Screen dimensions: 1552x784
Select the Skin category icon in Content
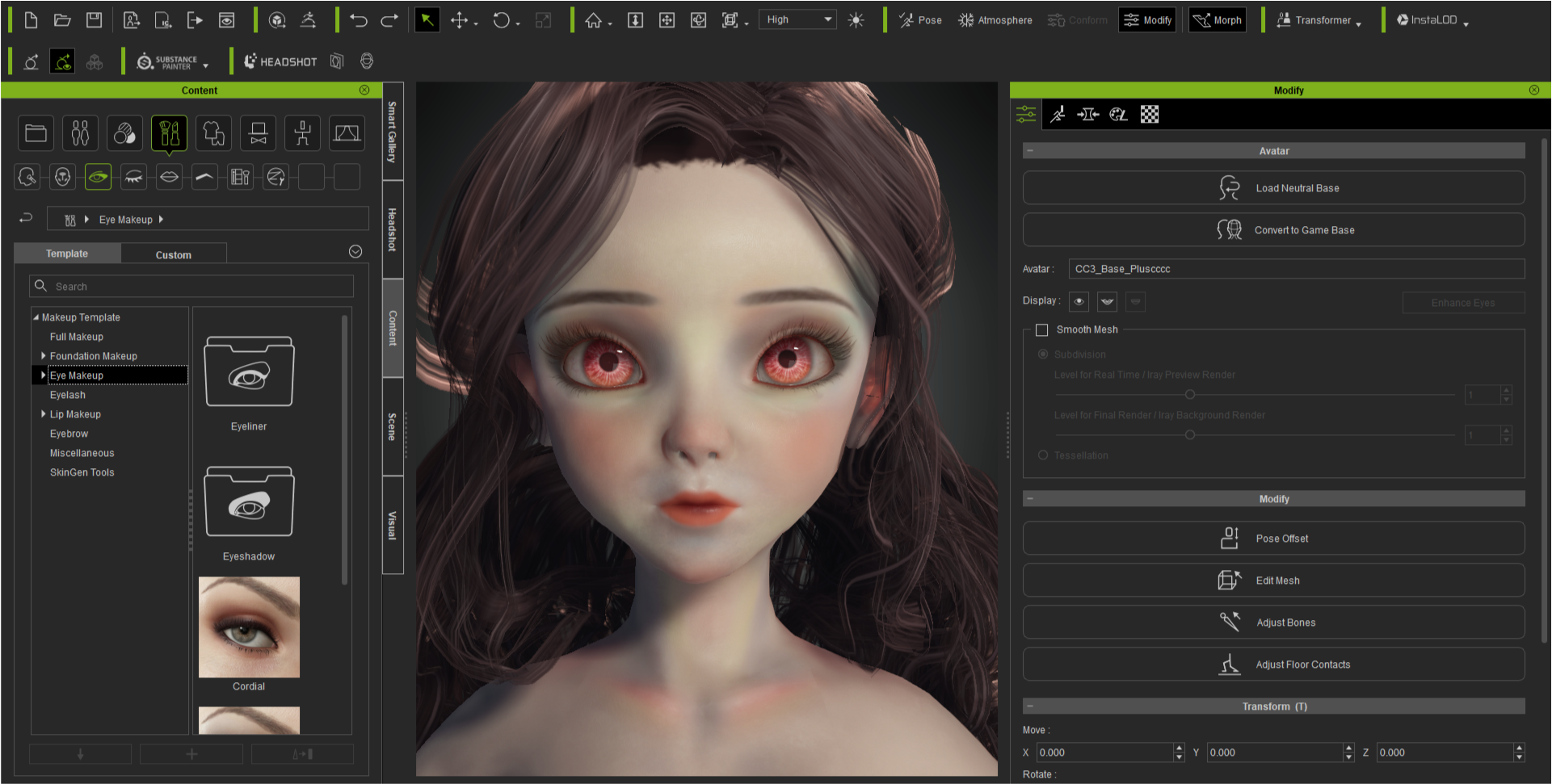coord(124,133)
